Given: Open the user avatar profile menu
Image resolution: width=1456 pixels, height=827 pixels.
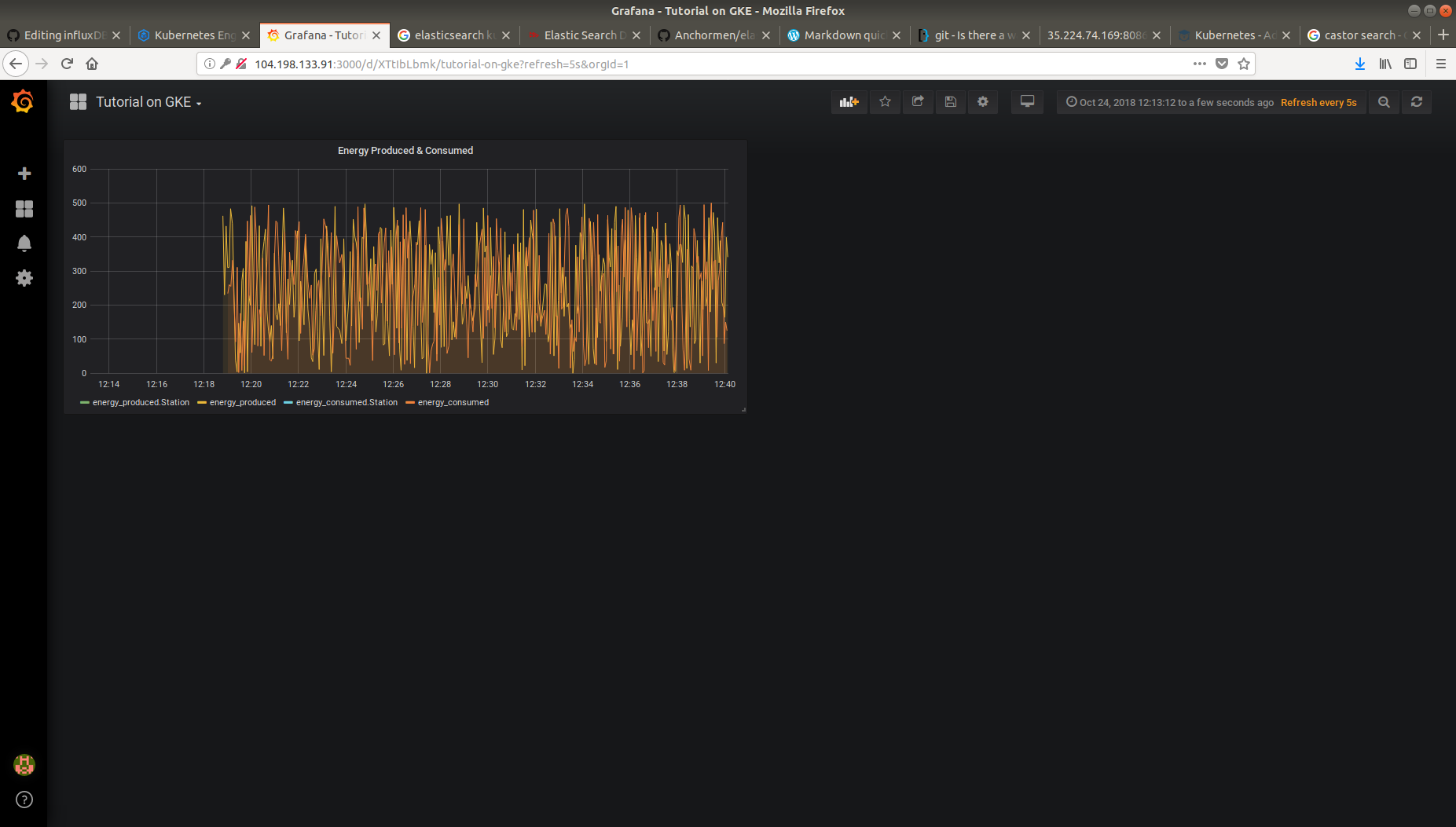Looking at the screenshot, I should [x=24, y=765].
